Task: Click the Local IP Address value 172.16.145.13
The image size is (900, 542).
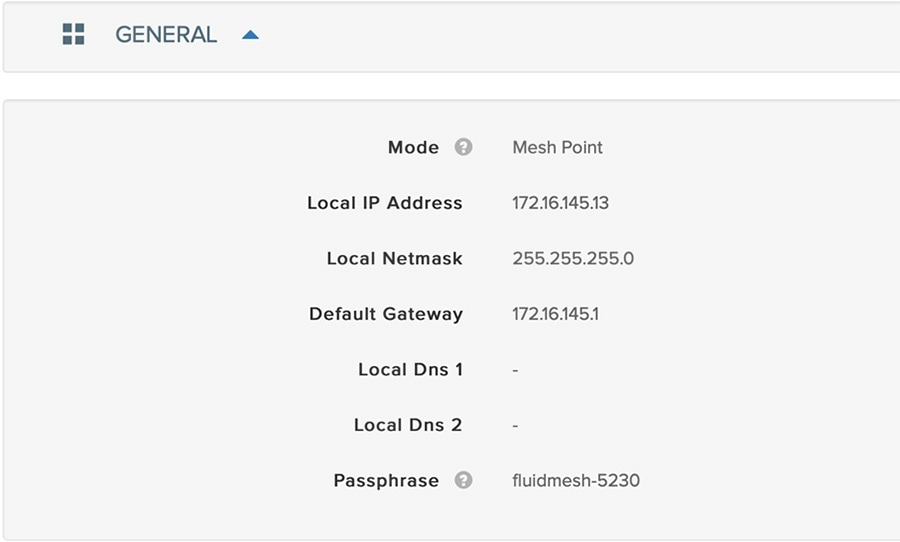Action: coord(560,203)
